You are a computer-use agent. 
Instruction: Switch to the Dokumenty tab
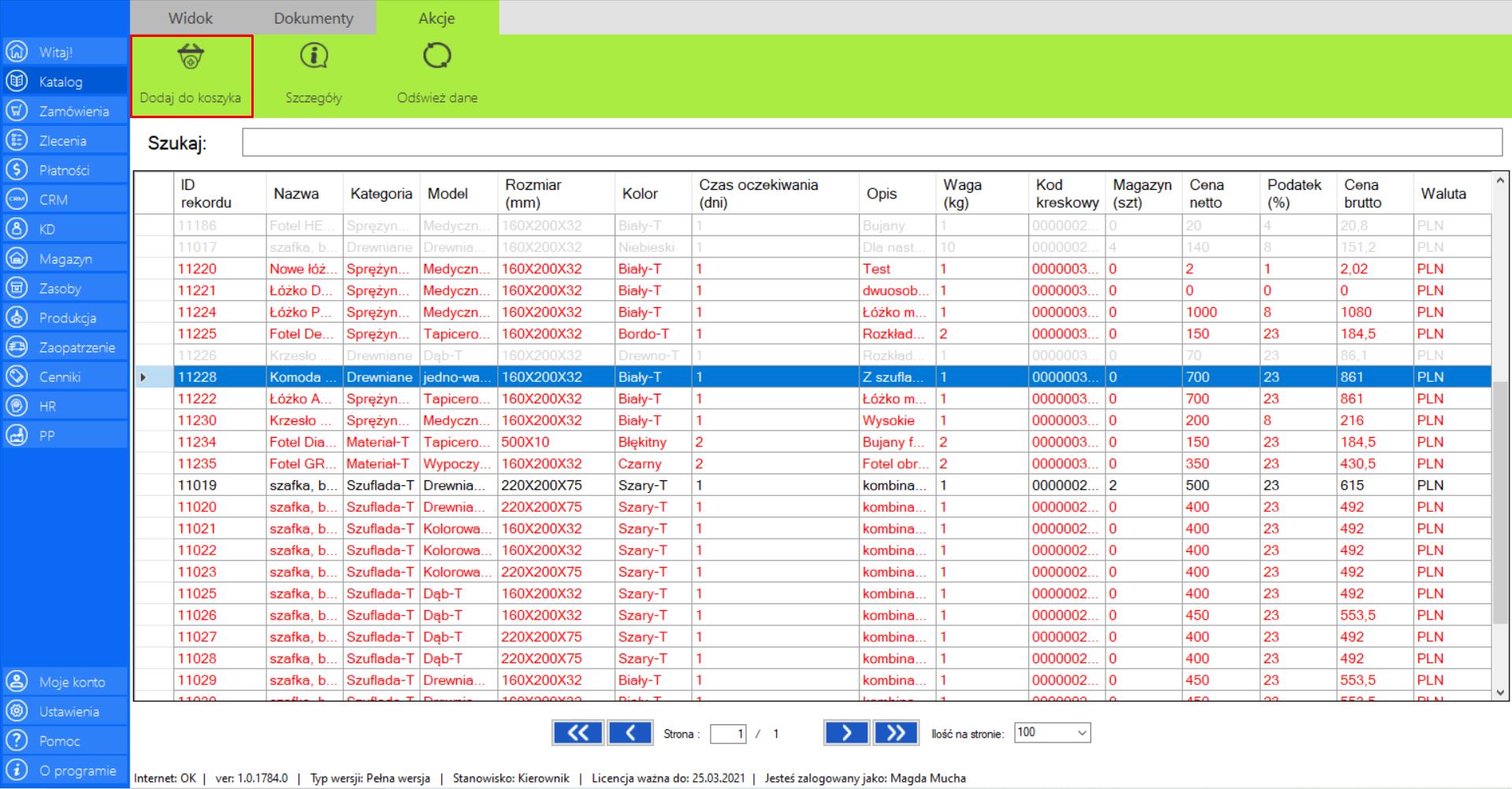click(314, 18)
